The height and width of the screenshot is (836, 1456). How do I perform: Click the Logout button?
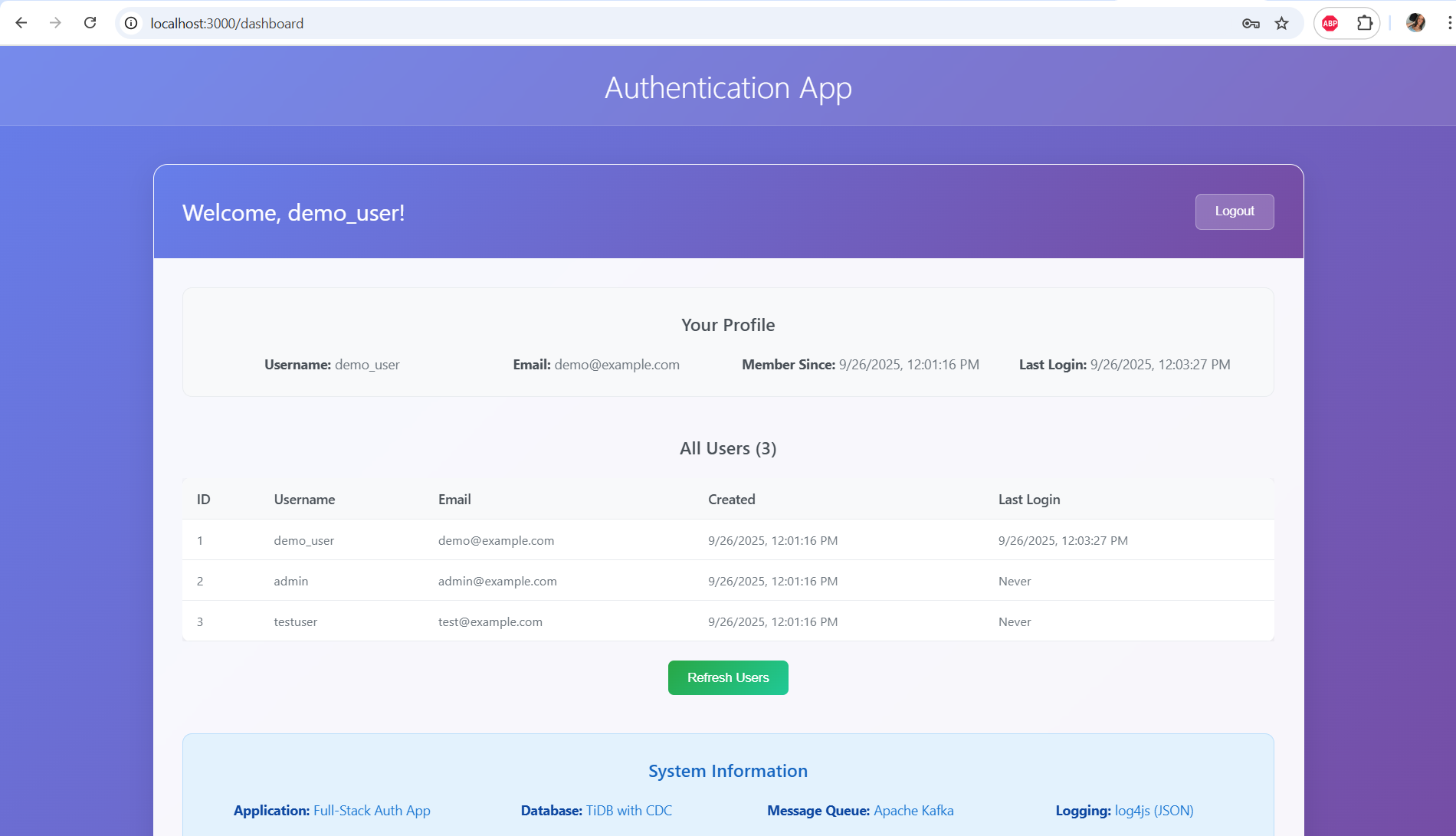point(1234,211)
